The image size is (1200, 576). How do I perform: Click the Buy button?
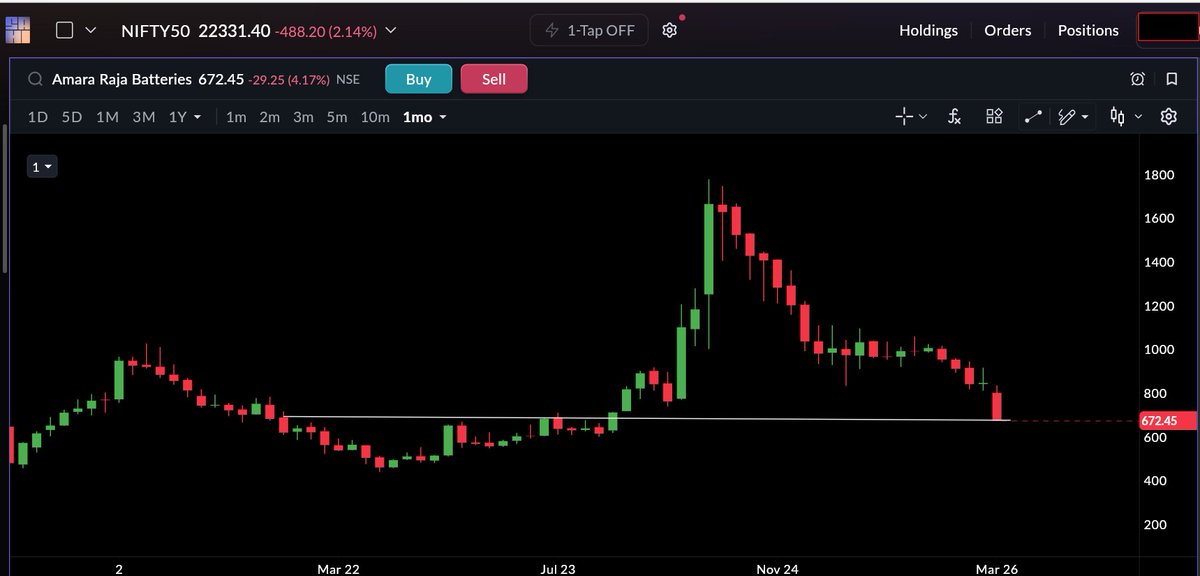click(418, 79)
